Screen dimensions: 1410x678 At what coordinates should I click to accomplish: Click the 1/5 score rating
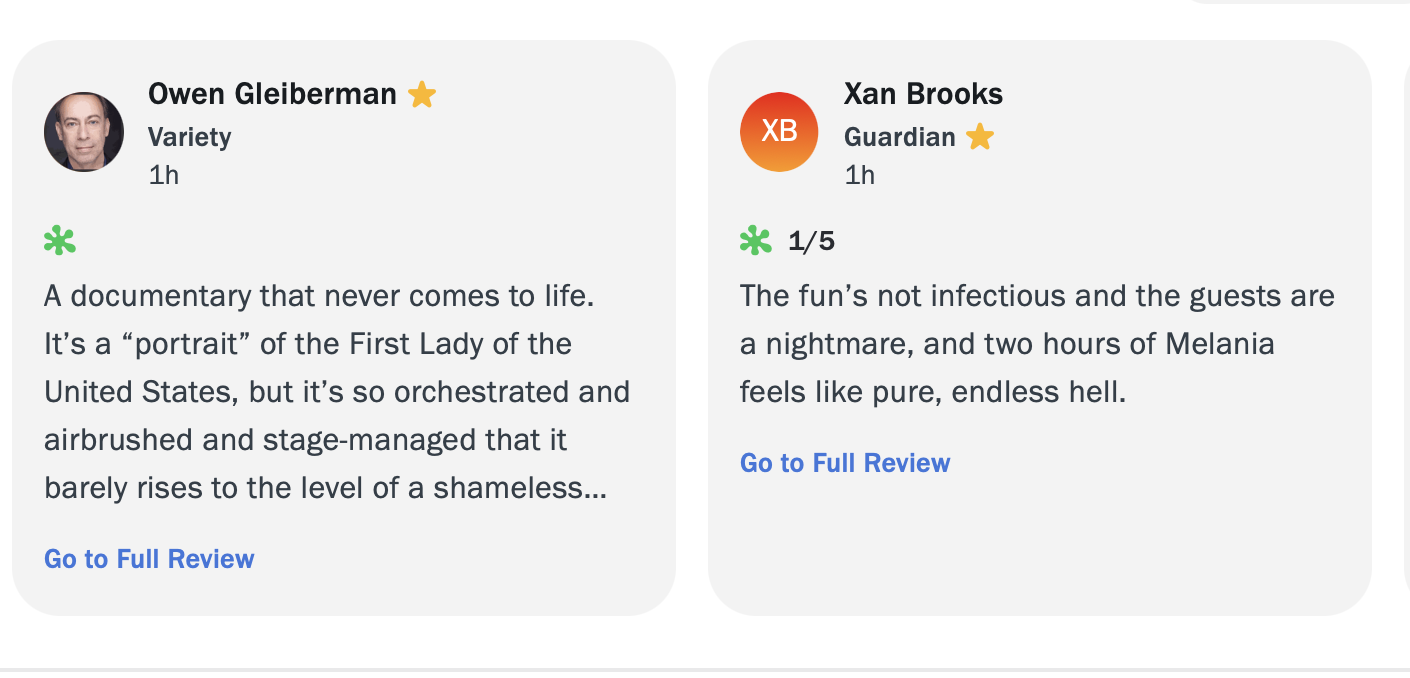pyautogui.click(x=811, y=241)
